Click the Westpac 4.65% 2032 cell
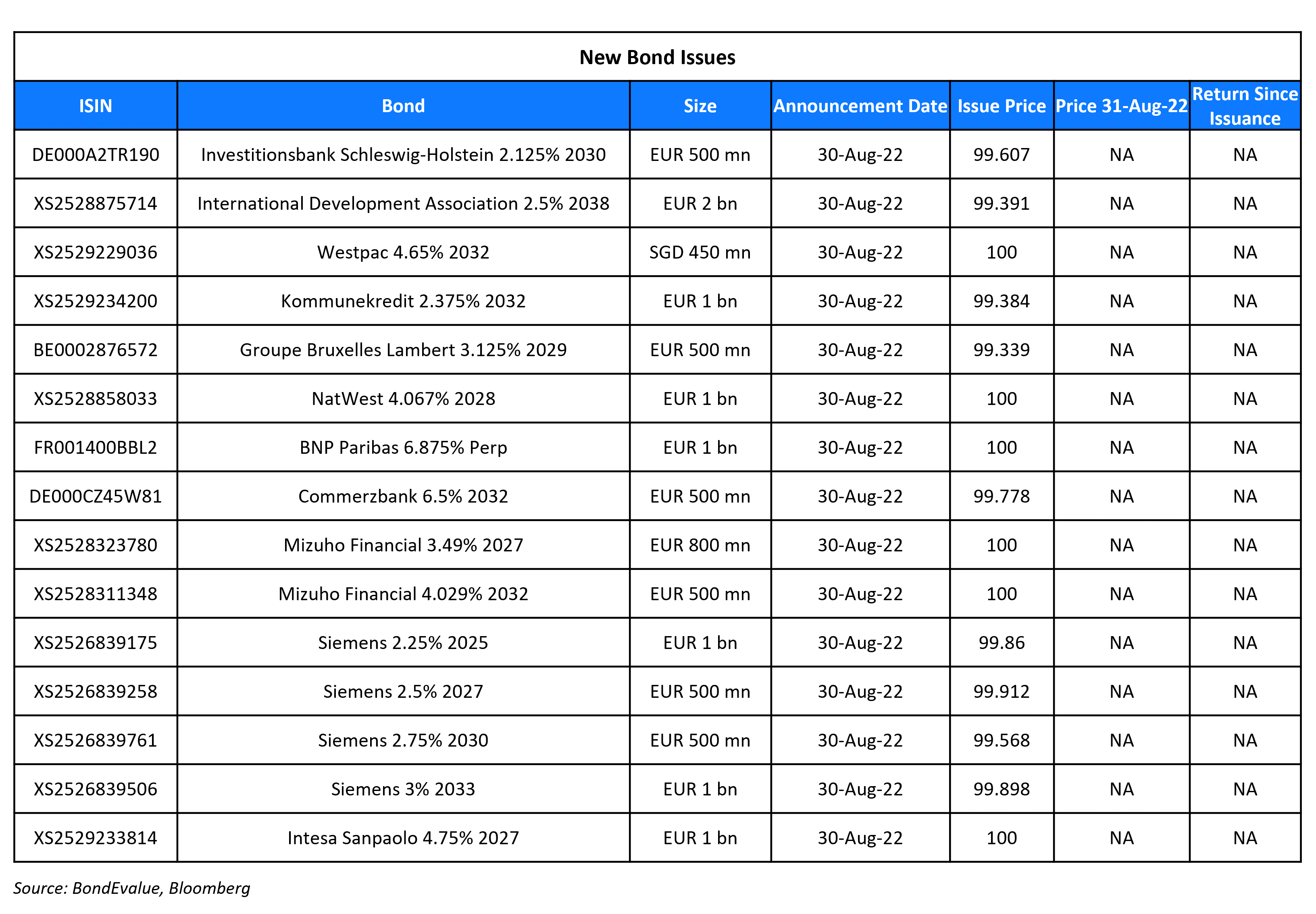 (x=403, y=252)
